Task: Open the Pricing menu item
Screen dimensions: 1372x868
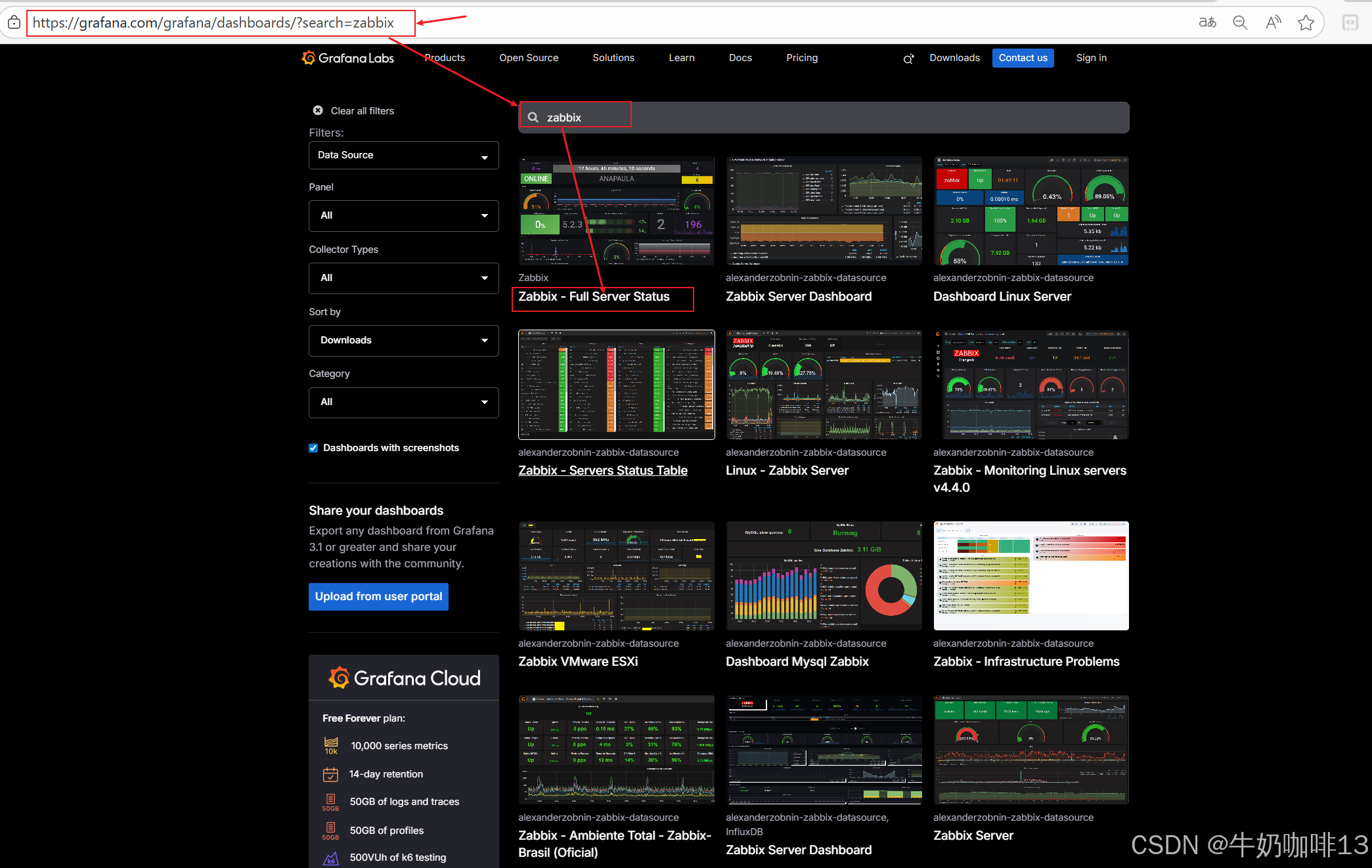Action: point(802,58)
